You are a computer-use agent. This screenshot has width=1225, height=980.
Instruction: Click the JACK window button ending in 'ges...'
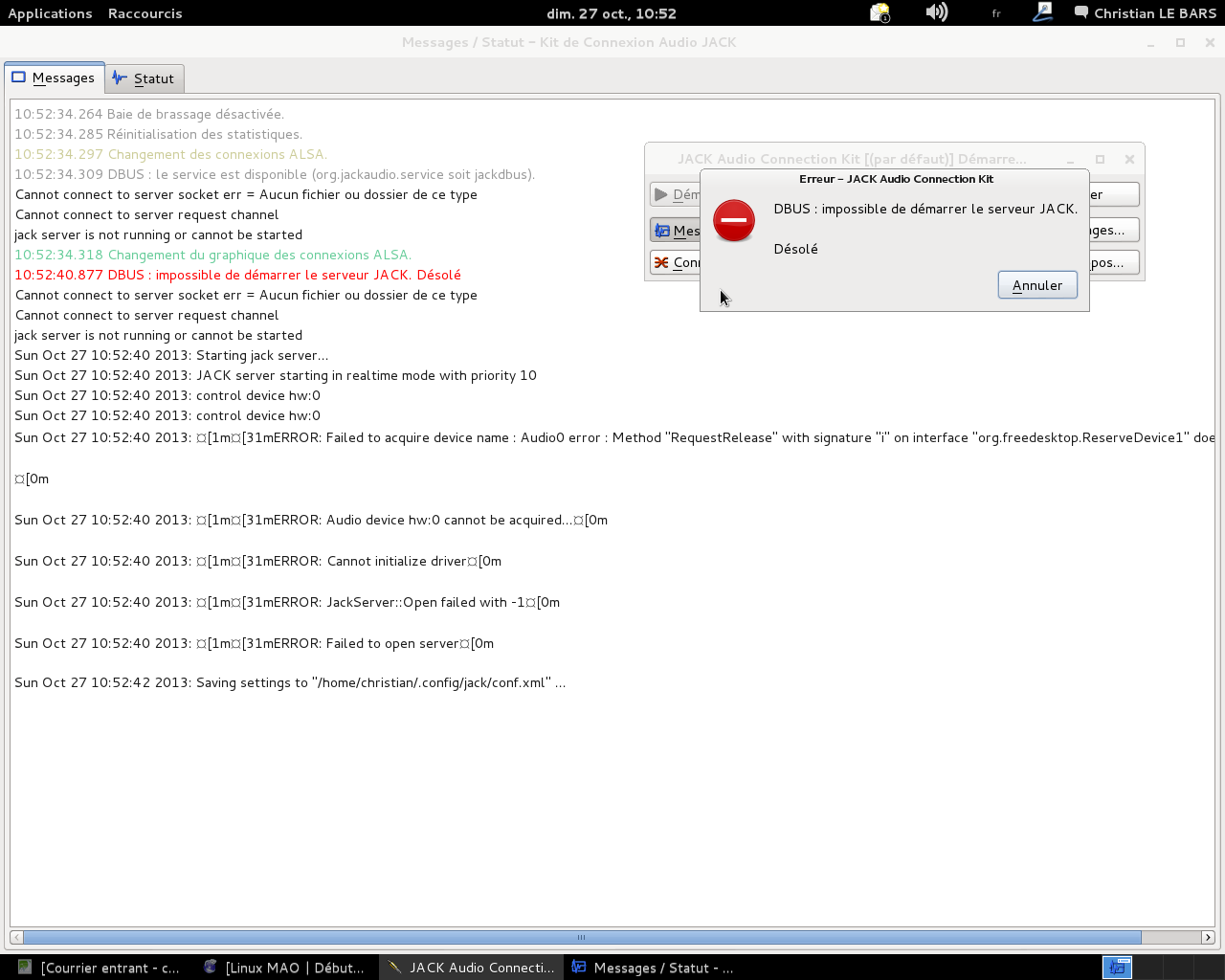[1114, 230]
